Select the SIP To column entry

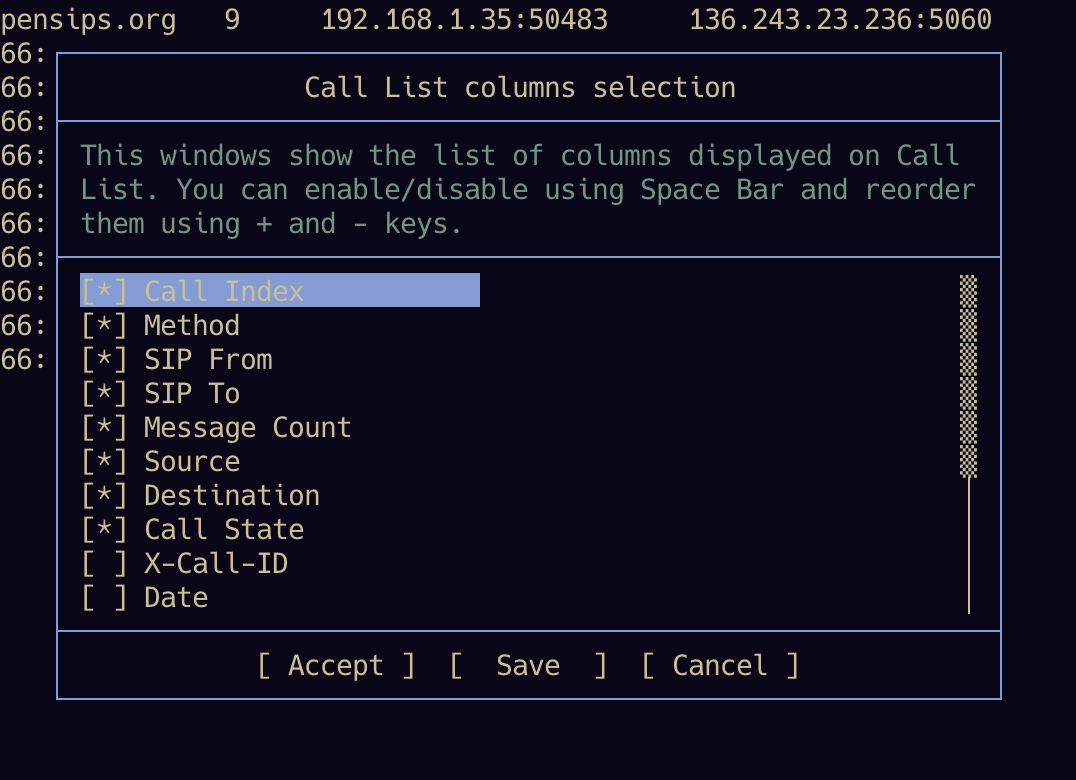point(191,393)
